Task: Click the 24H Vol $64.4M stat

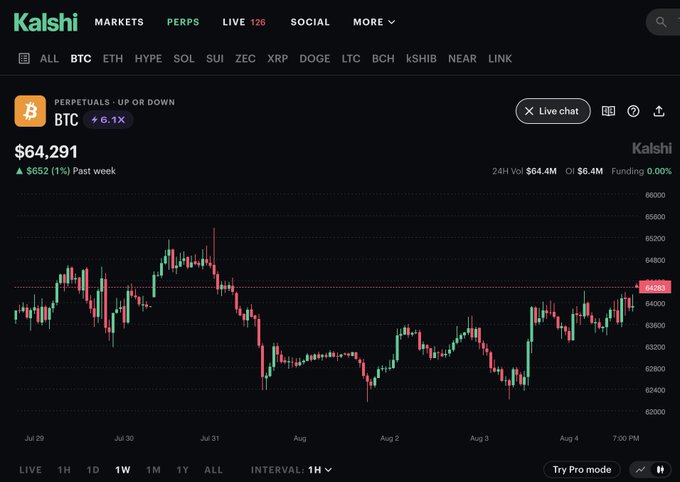Action: [524, 171]
